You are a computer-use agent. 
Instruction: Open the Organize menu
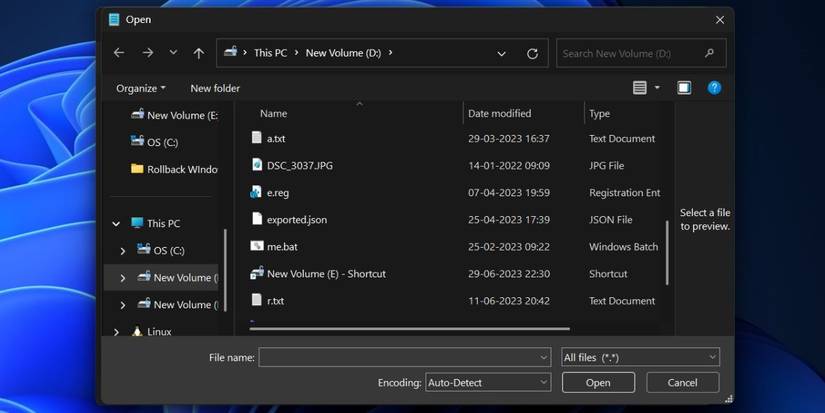[x=141, y=88]
